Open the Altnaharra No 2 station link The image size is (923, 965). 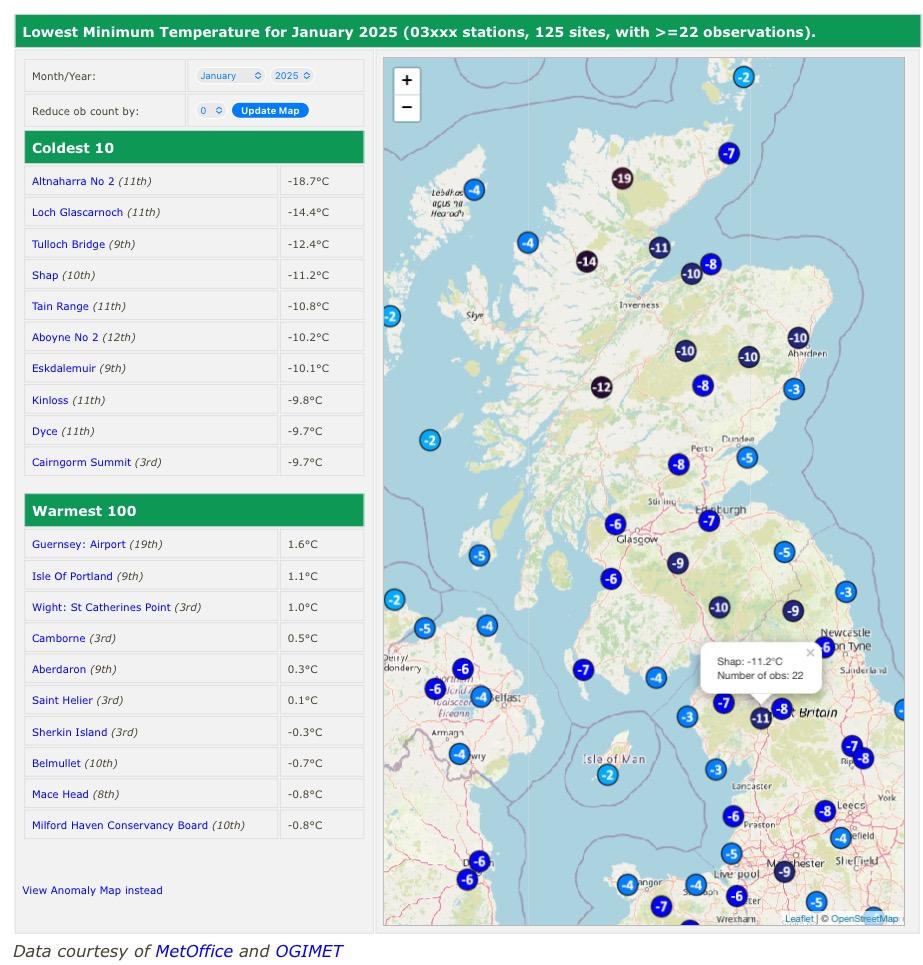tap(73, 181)
